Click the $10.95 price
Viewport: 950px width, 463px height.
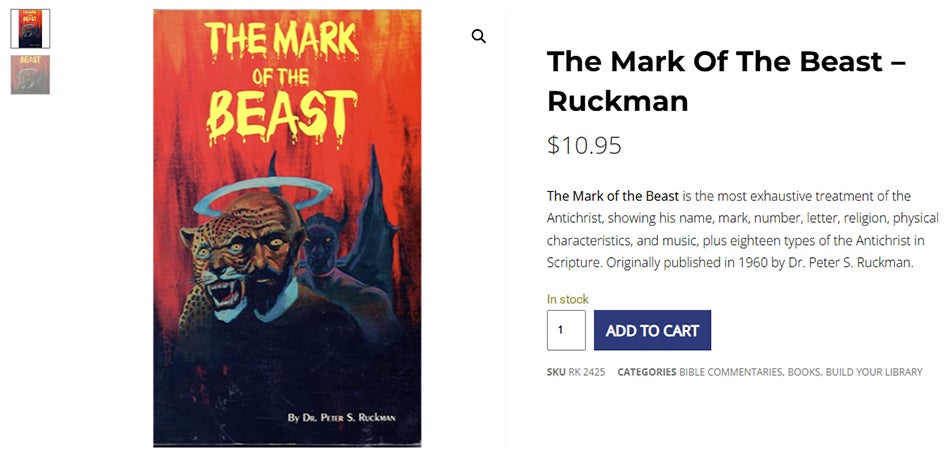(x=584, y=146)
